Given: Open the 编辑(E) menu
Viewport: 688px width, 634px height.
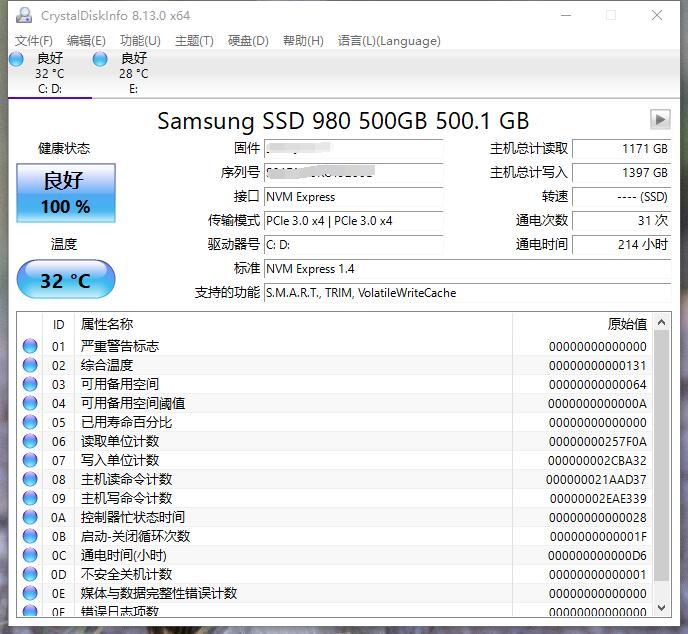Looking at the screenshot, I should [86, 41].
